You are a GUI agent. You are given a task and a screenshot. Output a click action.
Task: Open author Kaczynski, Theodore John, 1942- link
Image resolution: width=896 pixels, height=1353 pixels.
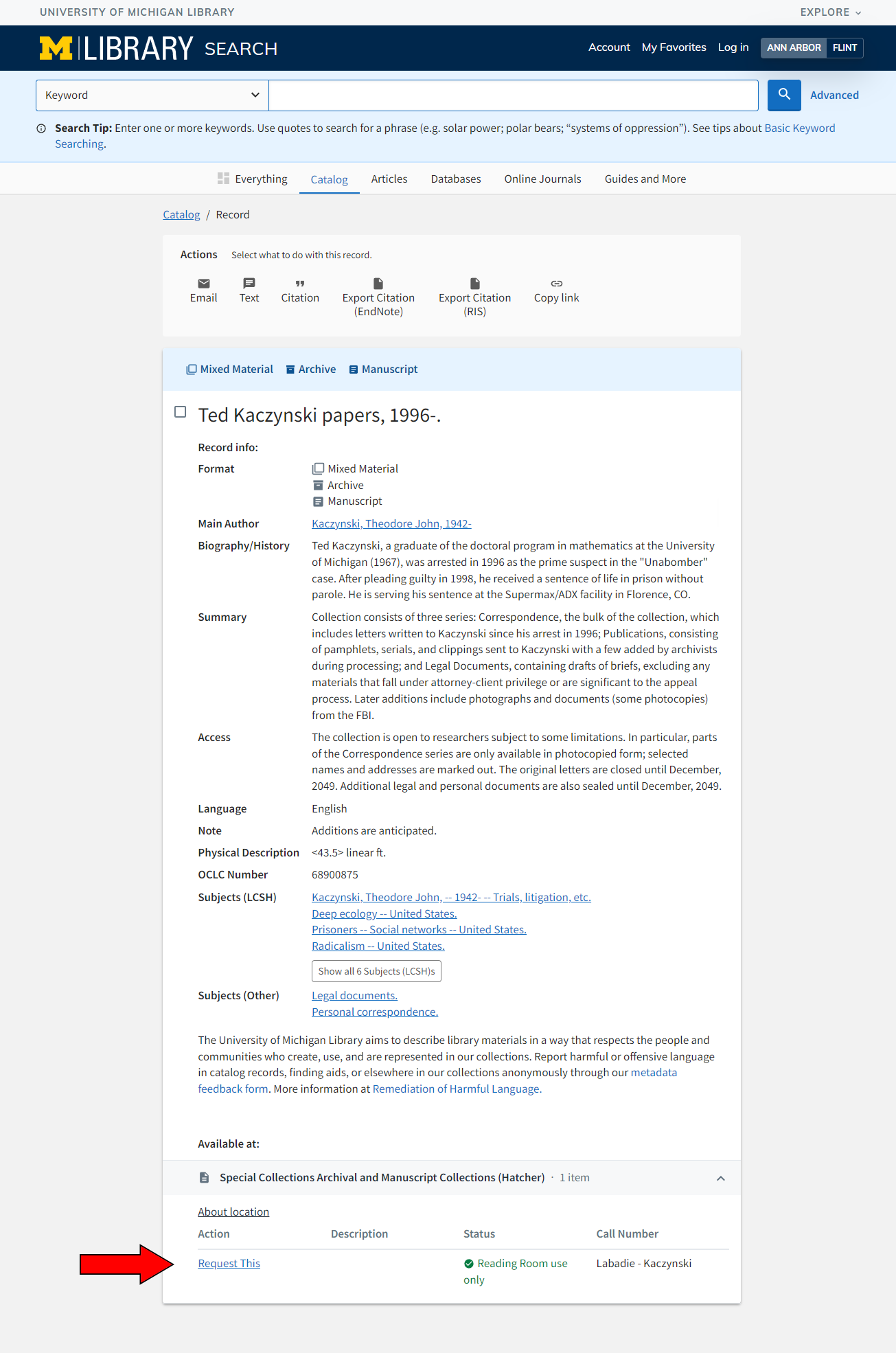click(391, 524)
